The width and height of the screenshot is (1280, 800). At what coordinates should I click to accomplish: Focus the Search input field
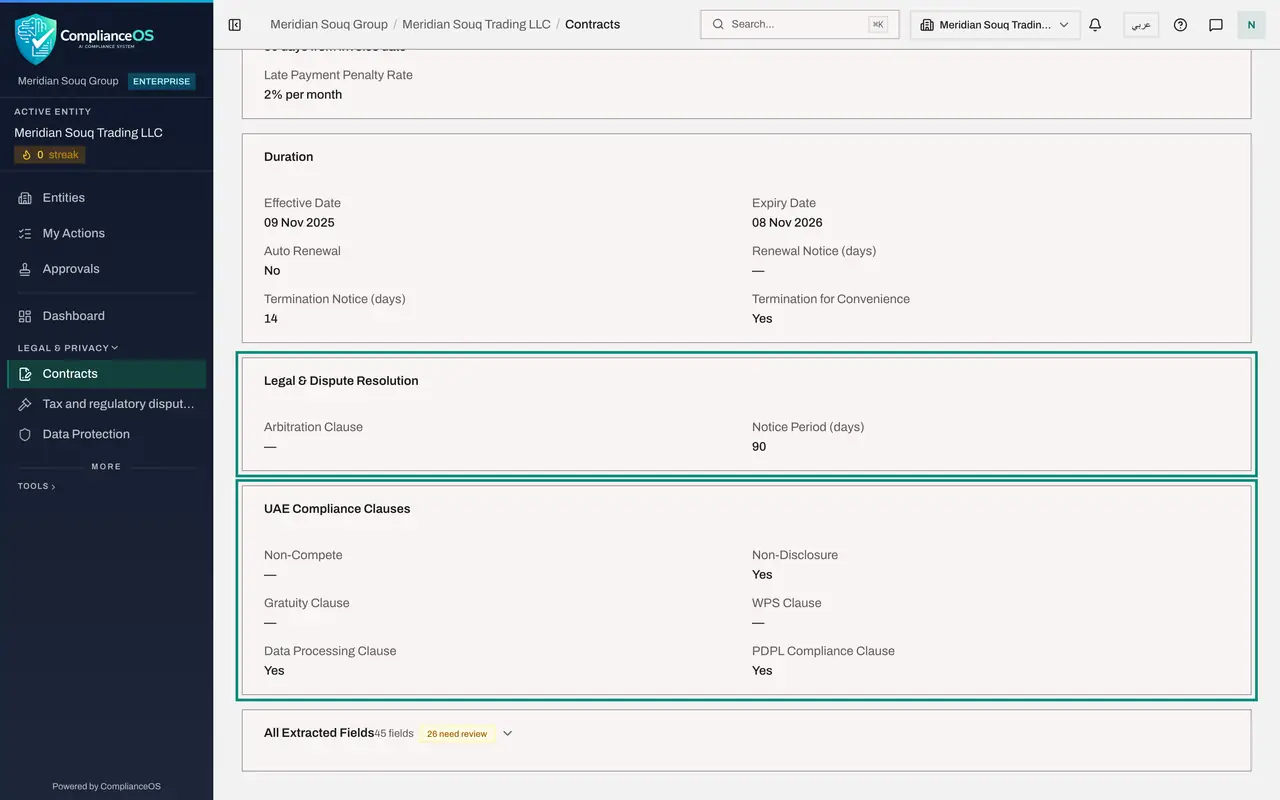click(x=799, y=24)
